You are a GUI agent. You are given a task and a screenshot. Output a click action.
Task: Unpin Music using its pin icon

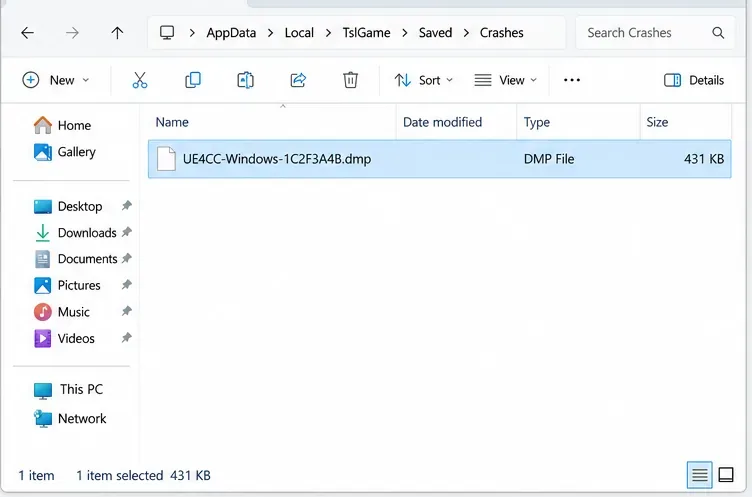coord(126,311)
